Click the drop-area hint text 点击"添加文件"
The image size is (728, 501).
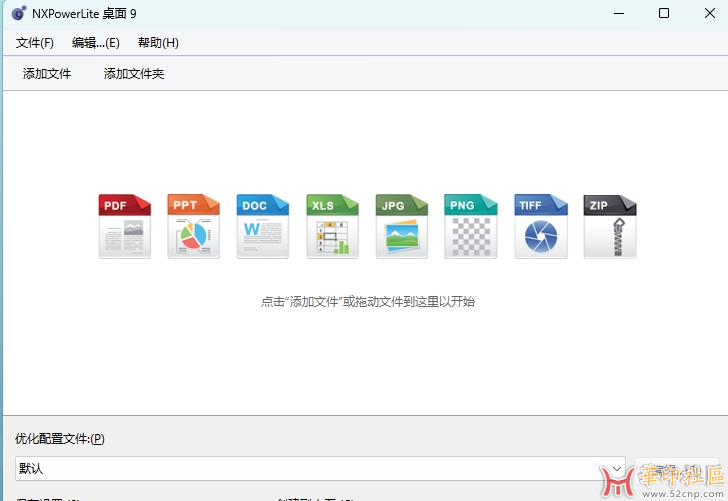click(367, 301)
